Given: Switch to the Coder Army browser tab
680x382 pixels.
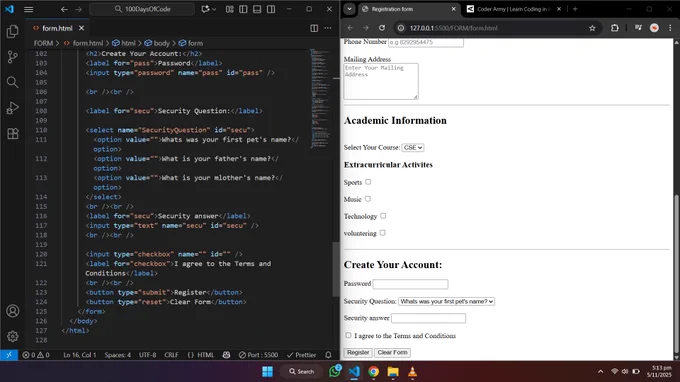Looking at the screenshot, I should coord(514,9).
